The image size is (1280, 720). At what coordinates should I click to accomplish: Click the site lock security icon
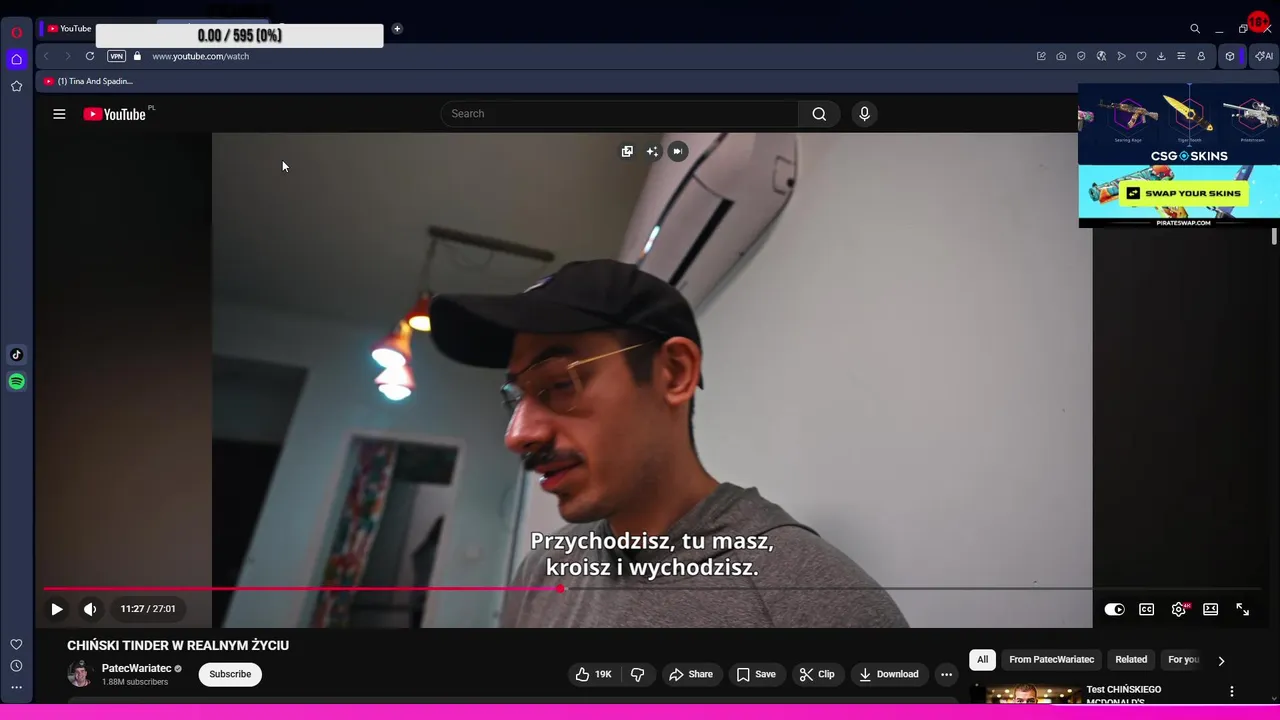tap(138, 56)
